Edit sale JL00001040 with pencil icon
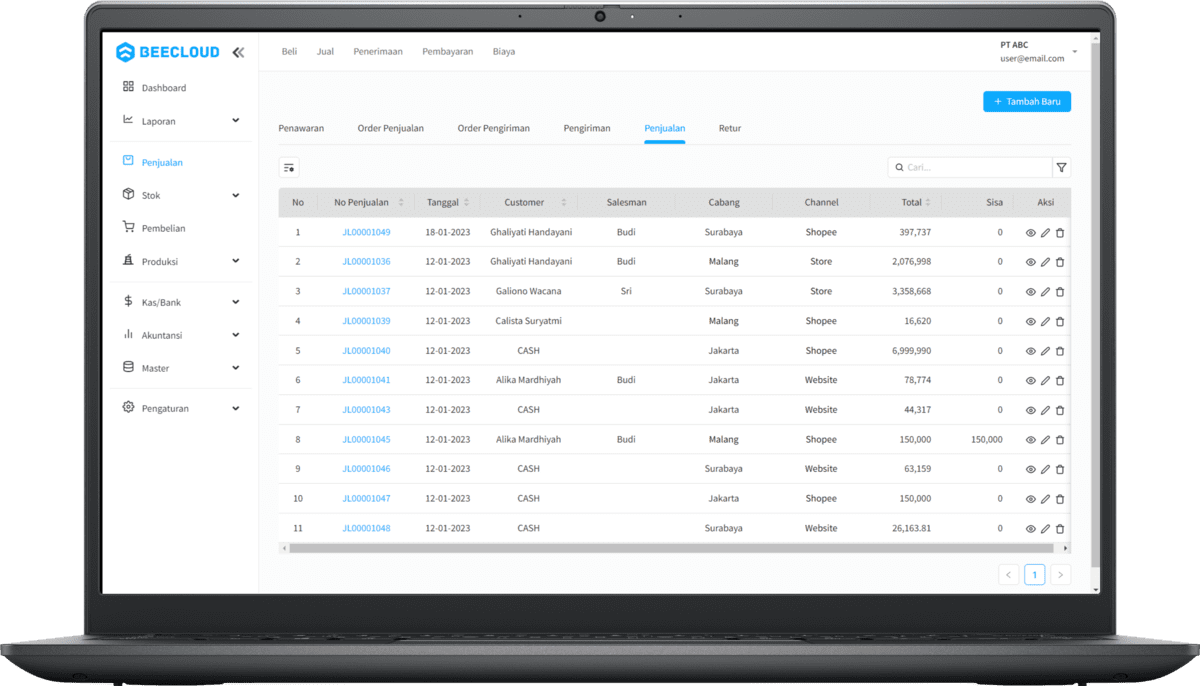The height and width of the screenshot is (686, 1200). (1045, 351)
